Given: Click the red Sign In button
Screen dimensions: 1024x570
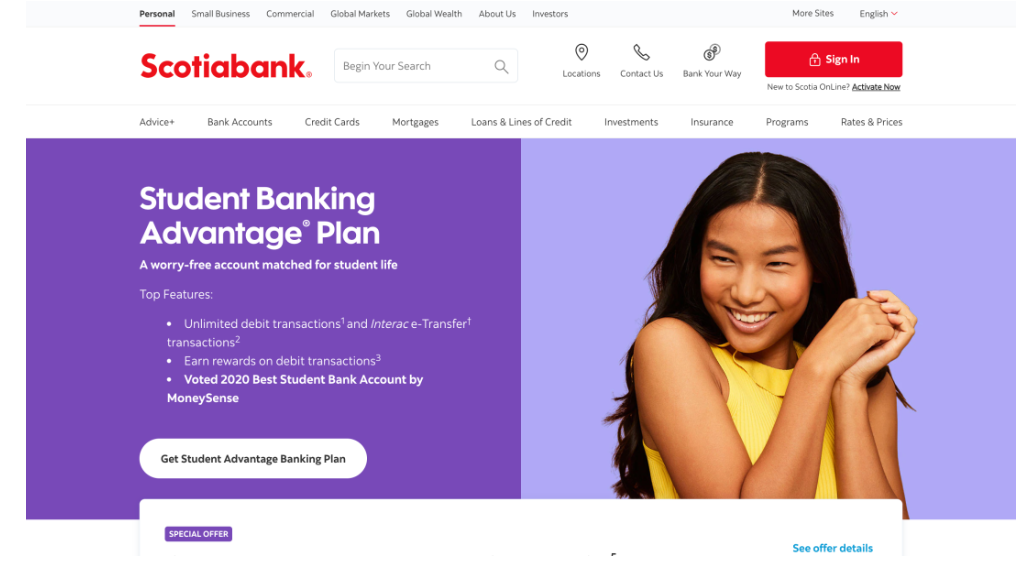Looking at the screenshot, I should 833,59.
